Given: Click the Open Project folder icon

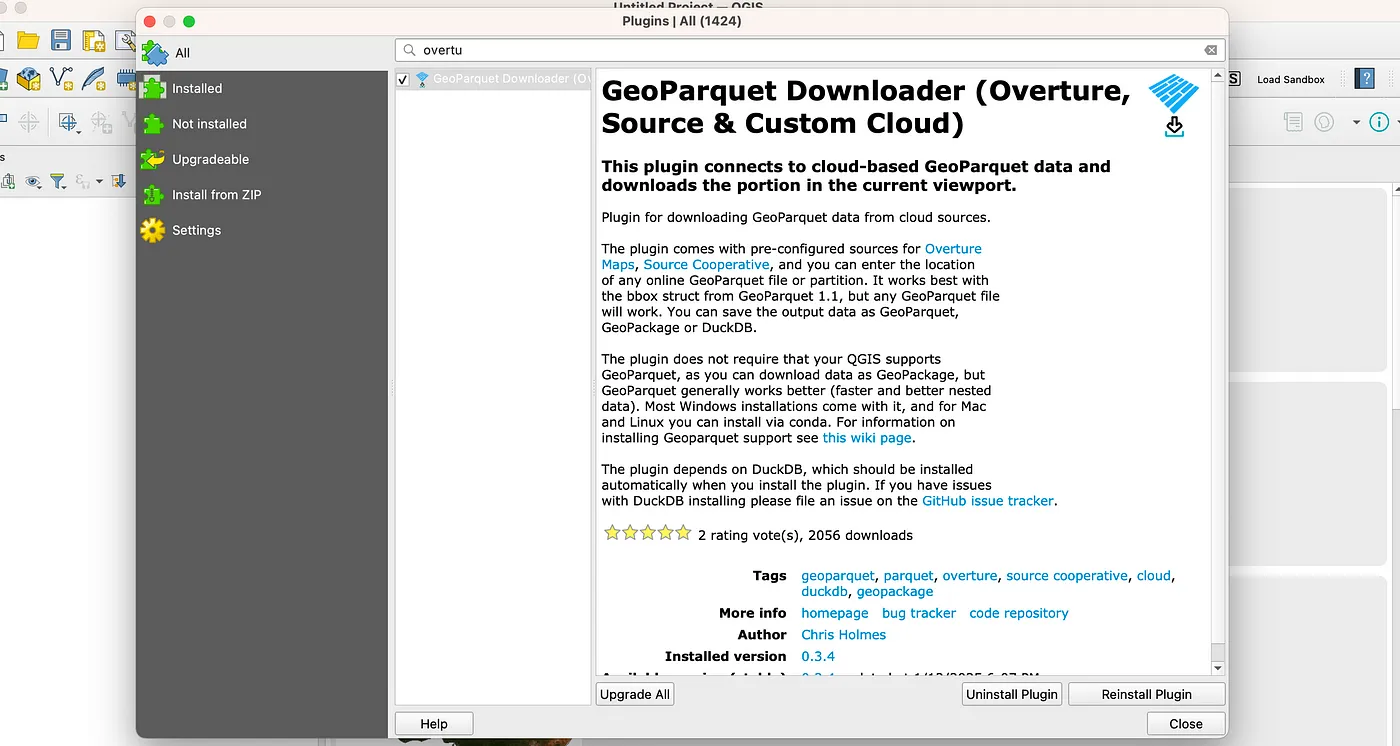Looking at the screenshot, I should click(28, 40).
